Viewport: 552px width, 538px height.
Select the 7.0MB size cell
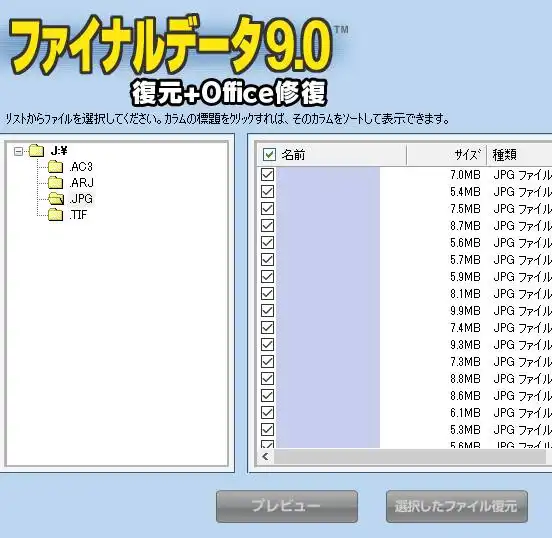[x=465, y=175]
